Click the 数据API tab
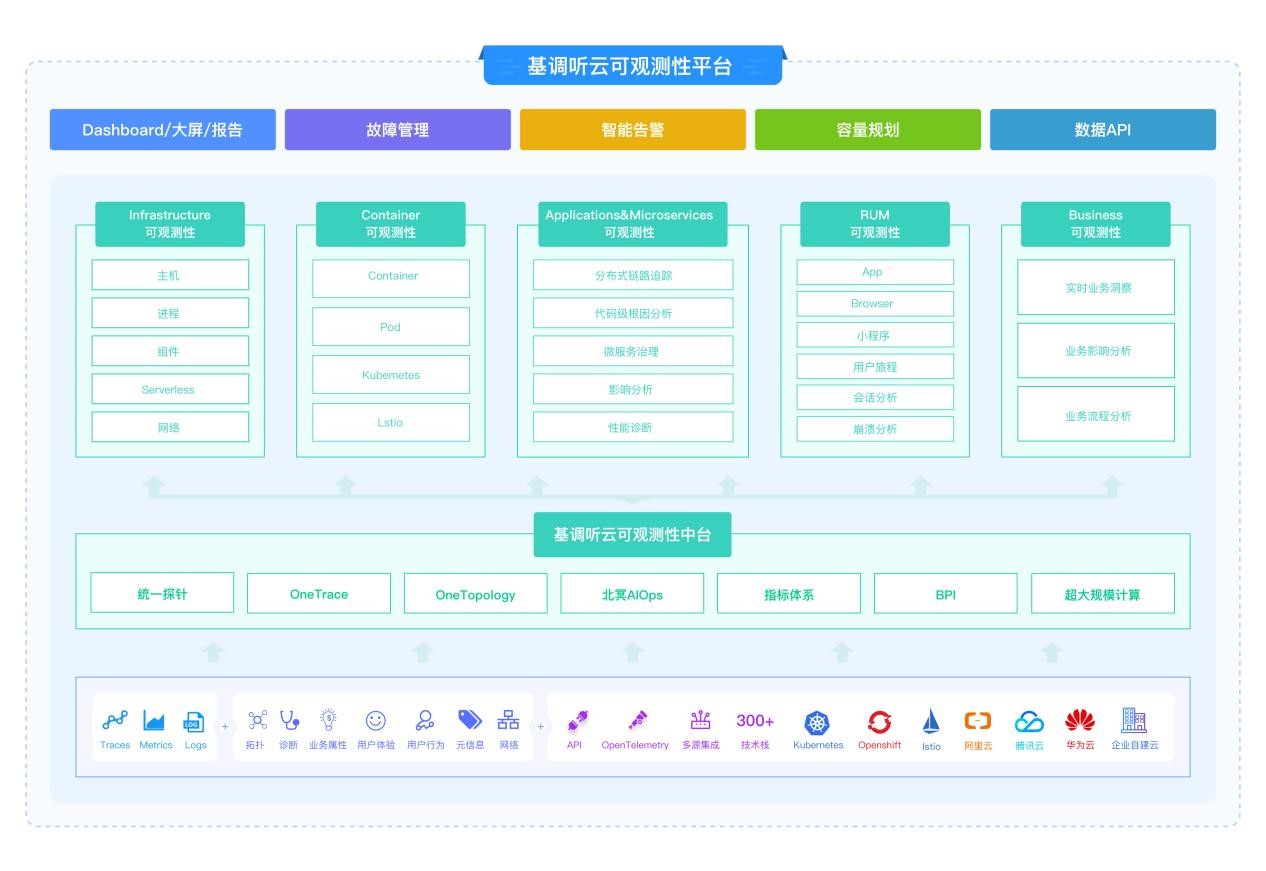Screen dimensions: 1266x871 (1102, 130)
